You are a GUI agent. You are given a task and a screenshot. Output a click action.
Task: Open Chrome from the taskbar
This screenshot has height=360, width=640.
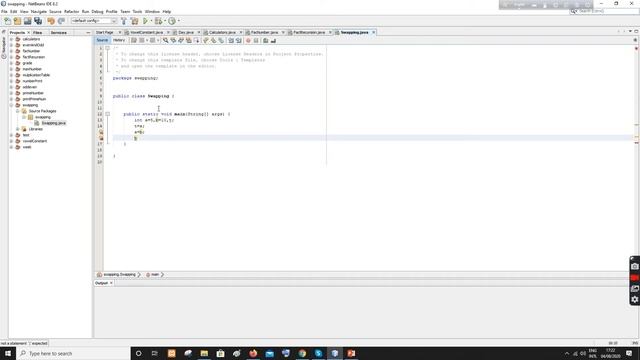click(x=302, y=353)
